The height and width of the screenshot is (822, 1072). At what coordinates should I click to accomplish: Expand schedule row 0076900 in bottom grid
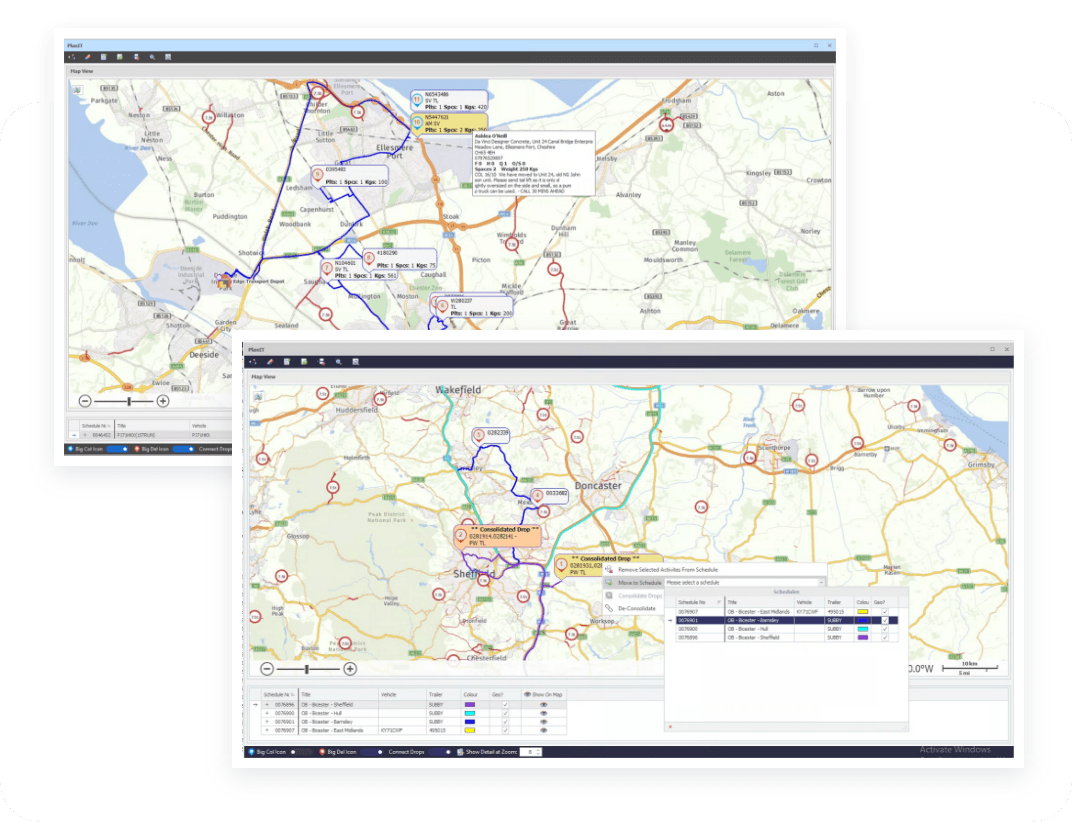coord(266,712)
